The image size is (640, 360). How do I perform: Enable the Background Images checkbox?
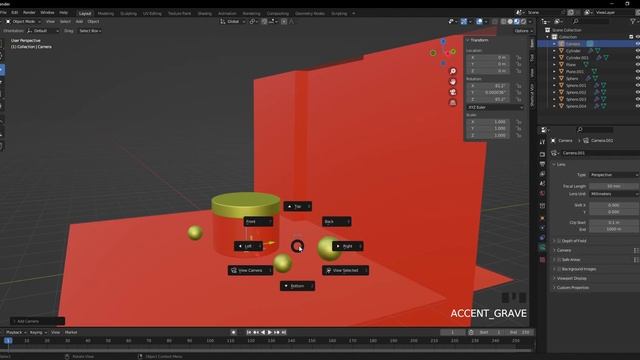point(559,269)
